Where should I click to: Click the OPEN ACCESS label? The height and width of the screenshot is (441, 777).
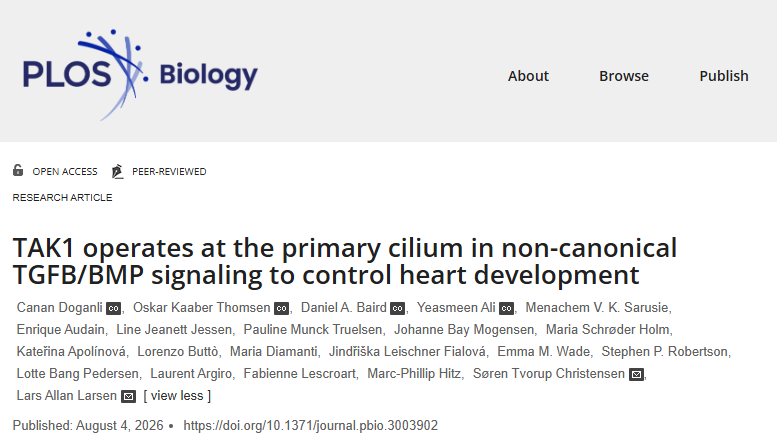(x=65, y=171)
